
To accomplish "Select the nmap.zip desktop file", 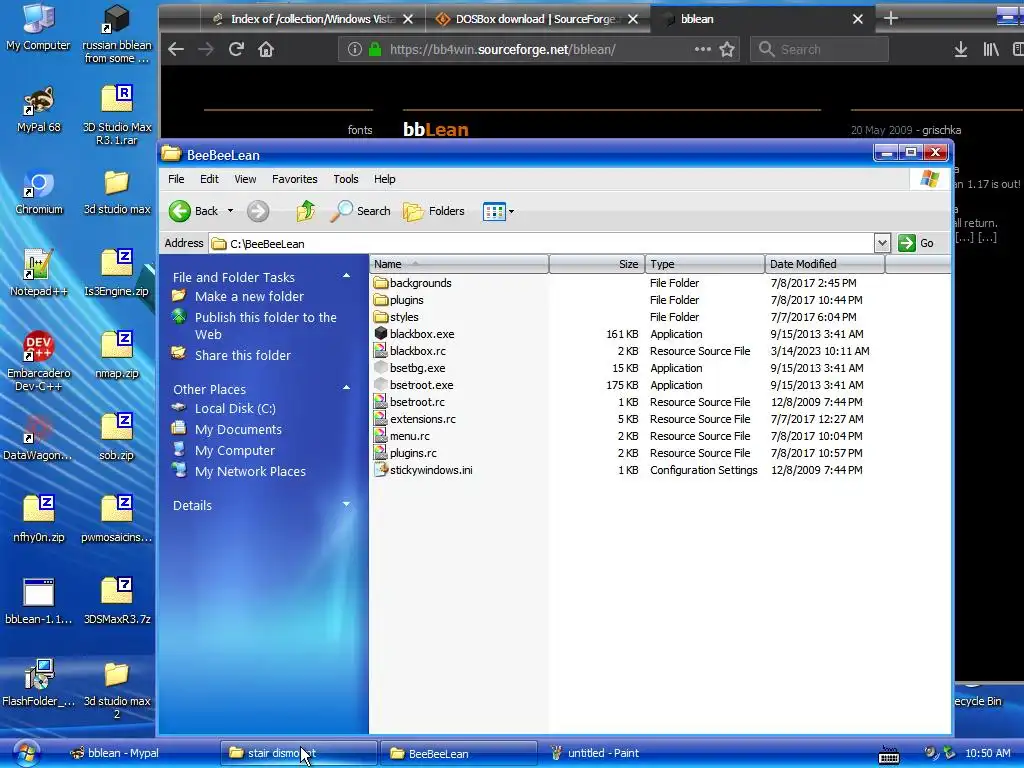I will [x=117, y=356].
